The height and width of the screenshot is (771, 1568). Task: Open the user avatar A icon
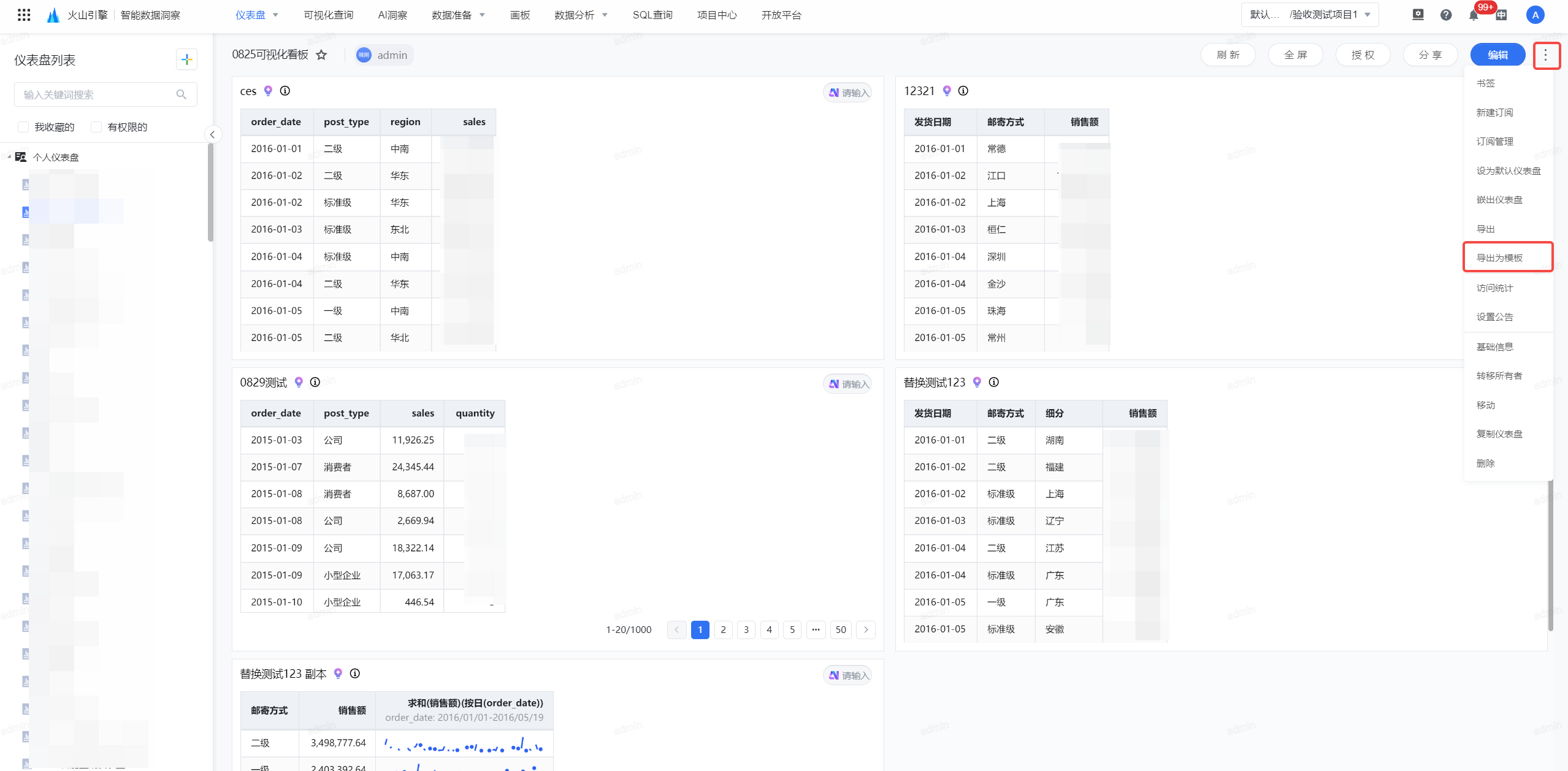[x=1535, y=15]
